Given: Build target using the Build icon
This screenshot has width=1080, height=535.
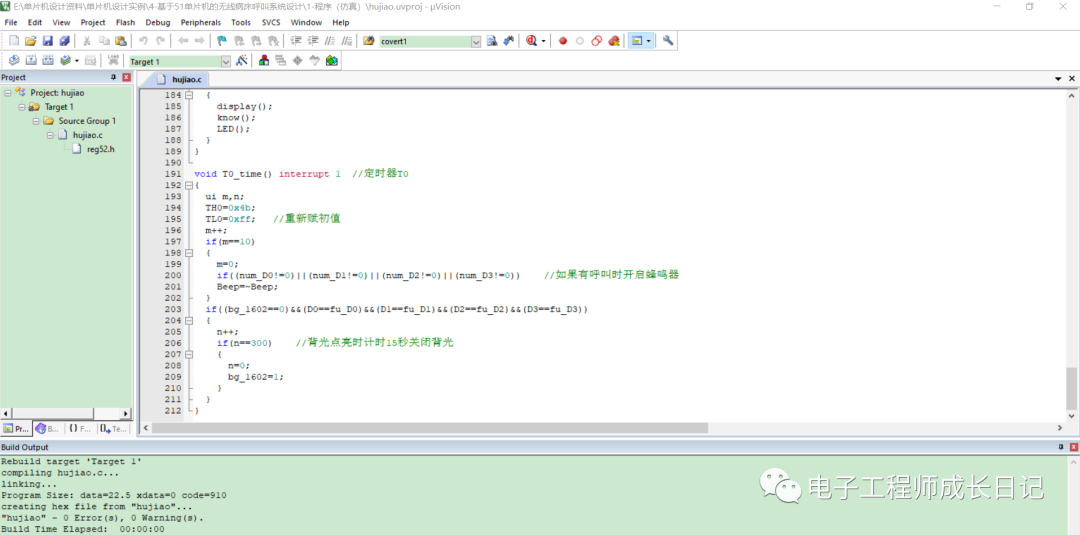Looking at the screenshot, I should pos(30,61).
